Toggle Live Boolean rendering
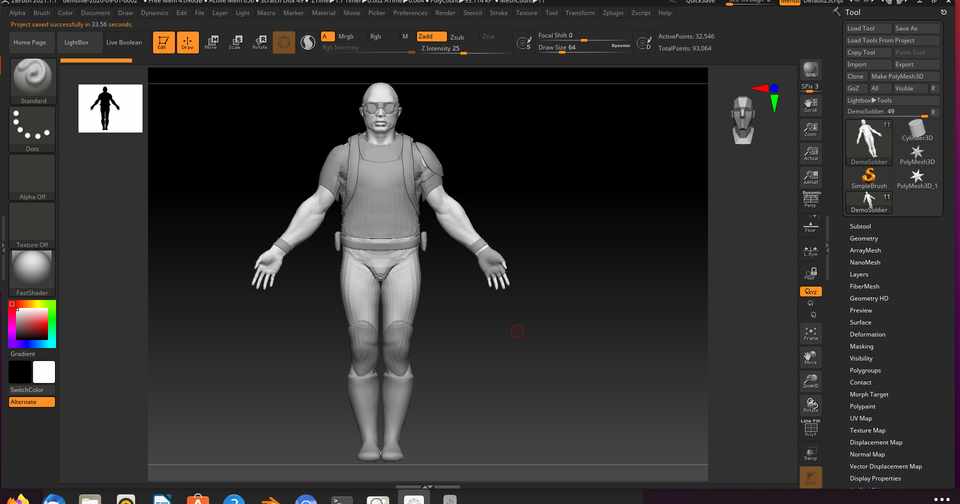Viewport: 960px width, 504px height. pos(124,42)
